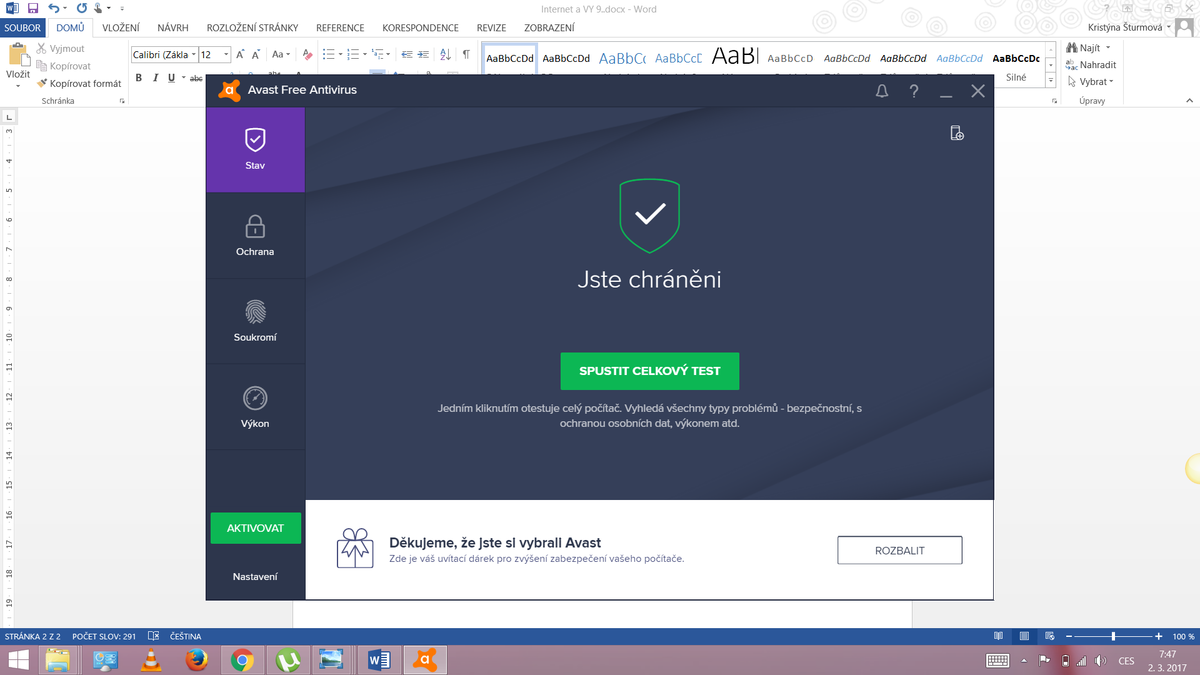Toggle italic formatting in Word ribbon
This screenshot has height=675, width=1200.
coord(156,78)
